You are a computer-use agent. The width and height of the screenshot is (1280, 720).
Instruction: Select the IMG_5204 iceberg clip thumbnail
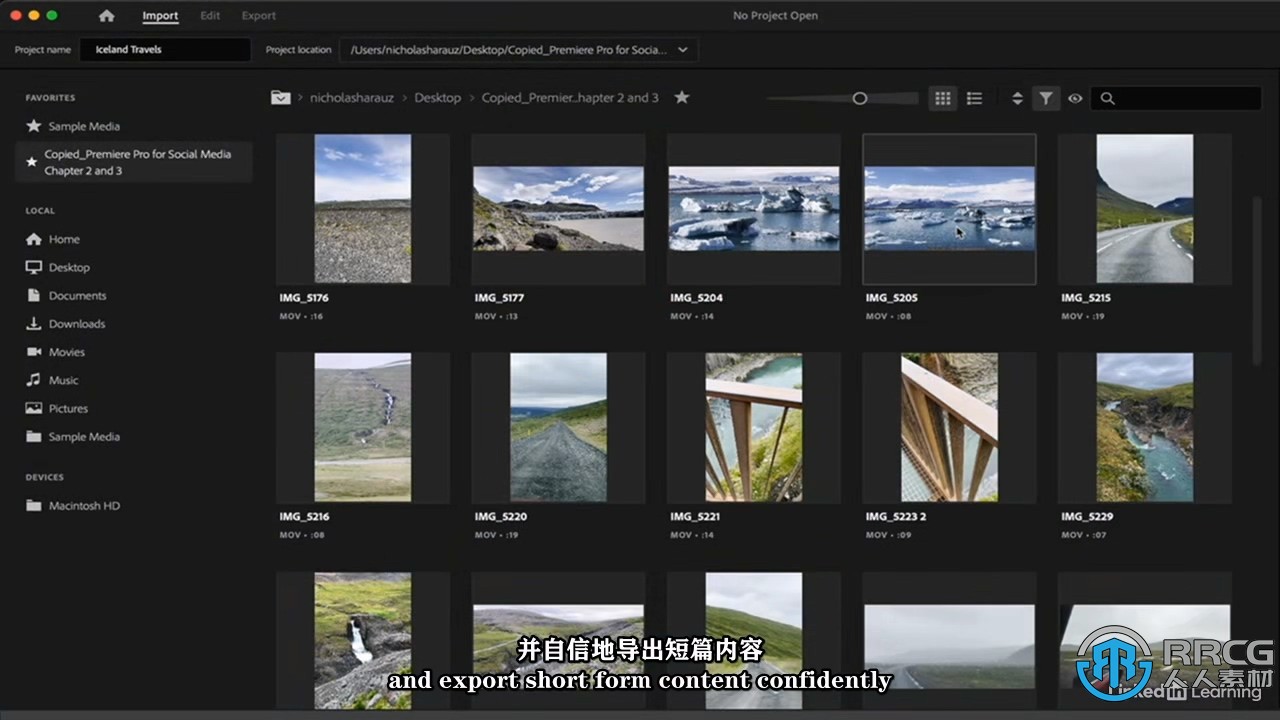pos(753,208)
